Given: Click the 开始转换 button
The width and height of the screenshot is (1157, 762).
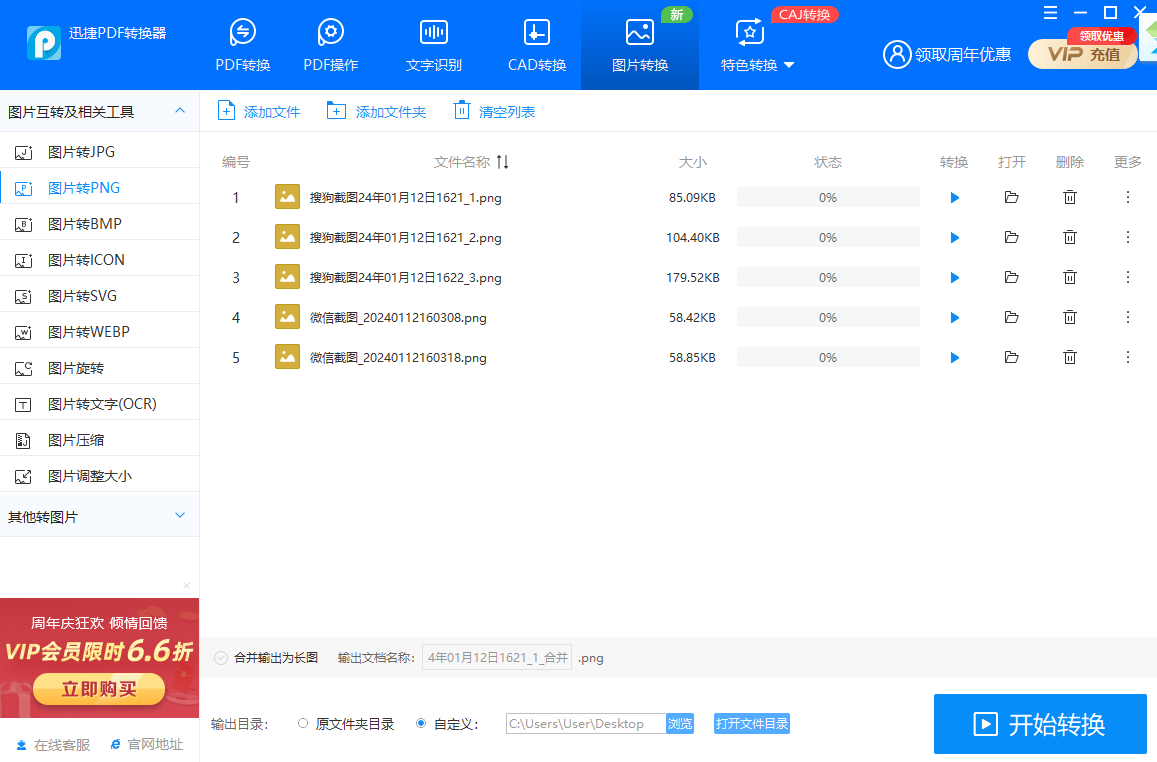Looking at the screenshot, I should [1040, 724].
